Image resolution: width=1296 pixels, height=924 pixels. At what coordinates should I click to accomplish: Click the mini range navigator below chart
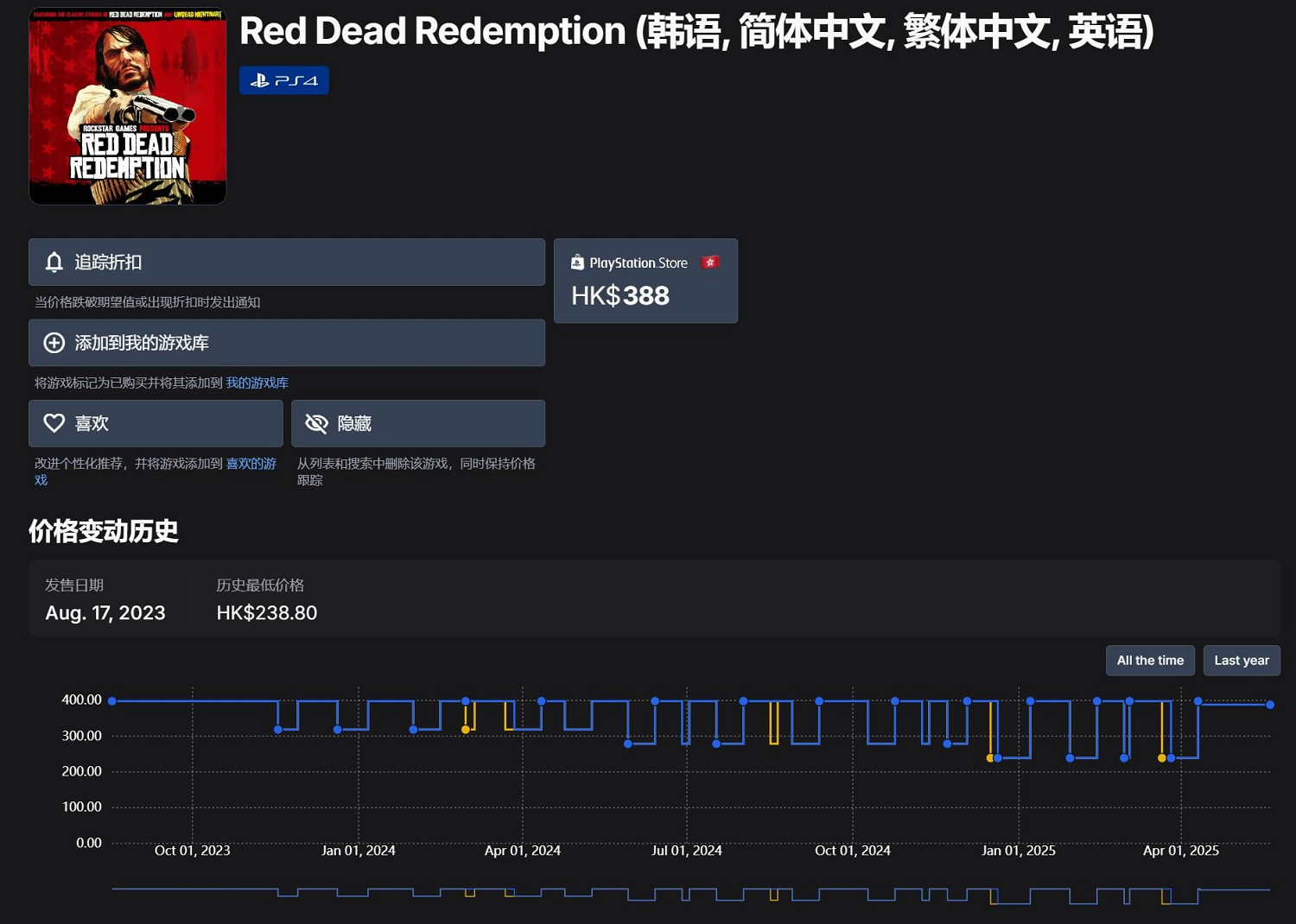coord(691,895)
